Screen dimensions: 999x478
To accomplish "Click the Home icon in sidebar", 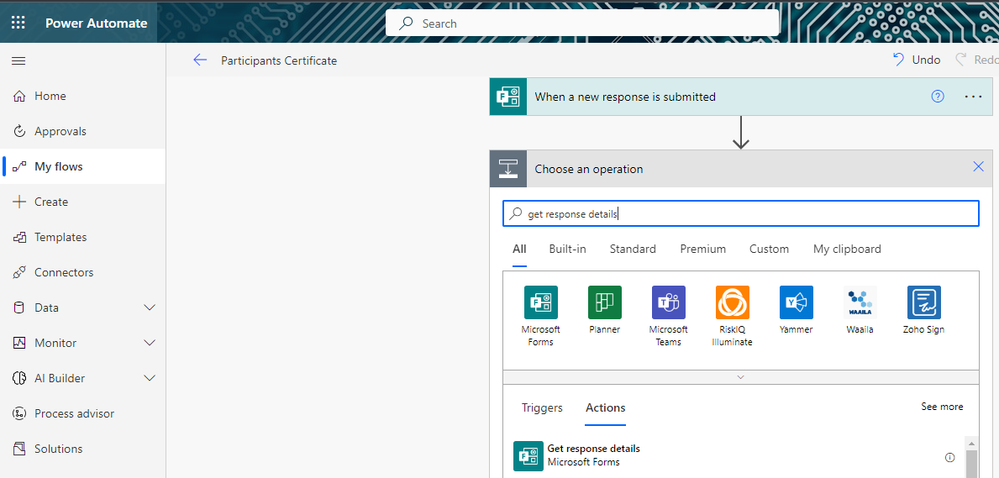I will point(19,96).
